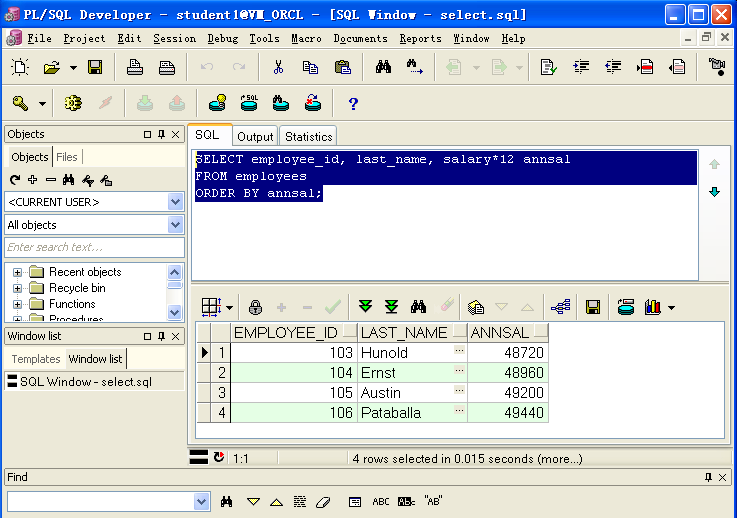Click the Cut scissors icon
The image size is (737, 518).
pyautogui.click(x=278, y=67)
